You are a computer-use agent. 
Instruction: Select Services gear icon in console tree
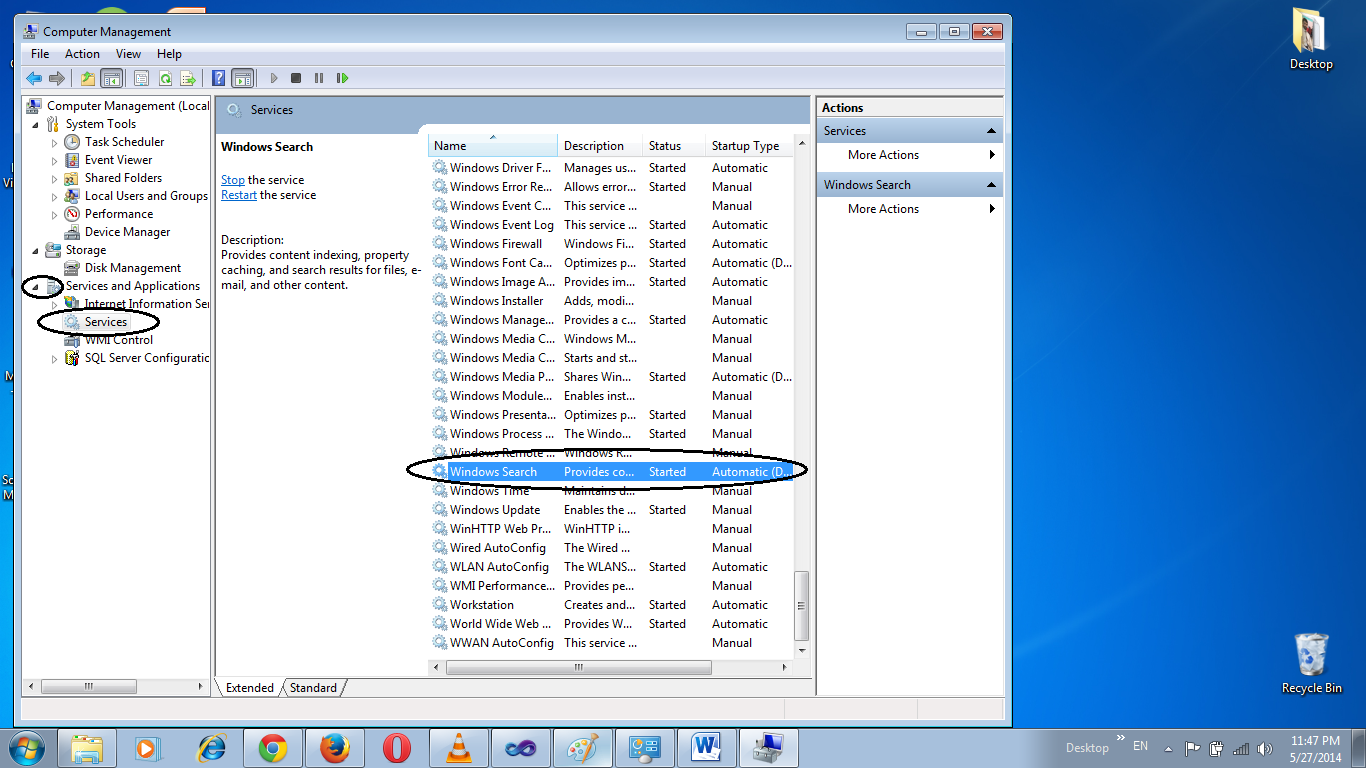pyautogui.click(x=72, y=322)
